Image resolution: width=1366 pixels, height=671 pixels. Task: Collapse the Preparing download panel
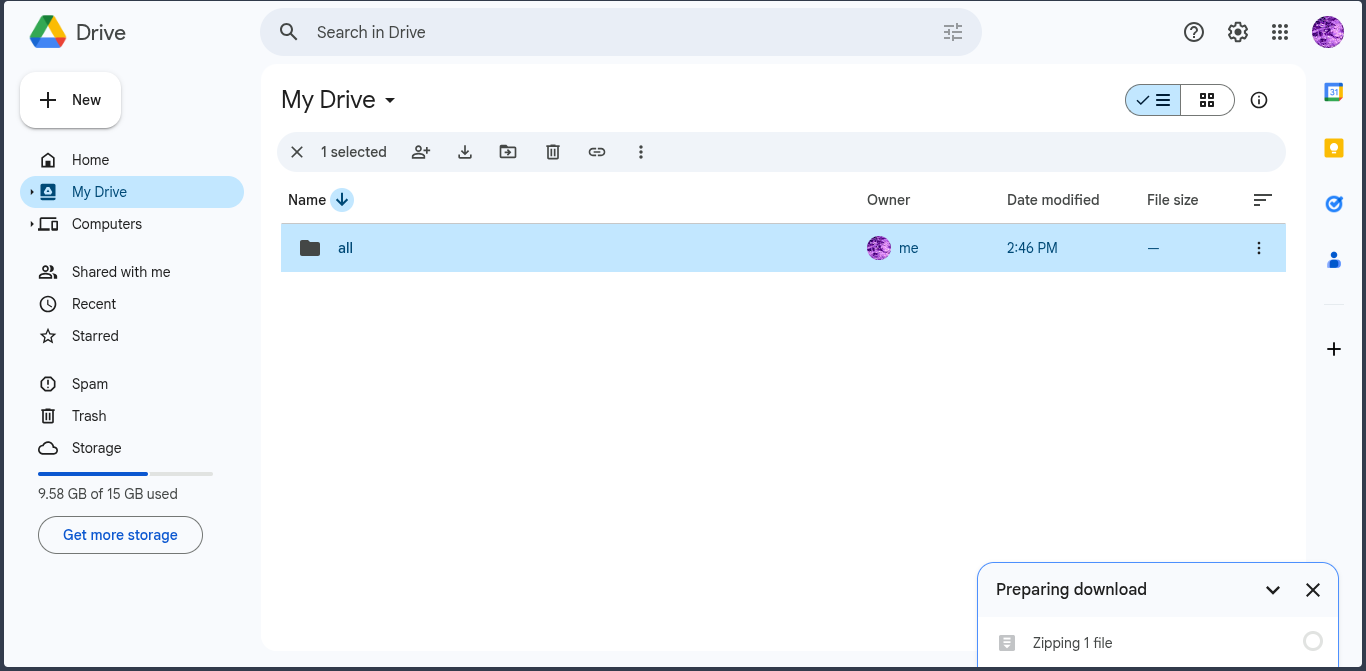[x=1273, y=590]
